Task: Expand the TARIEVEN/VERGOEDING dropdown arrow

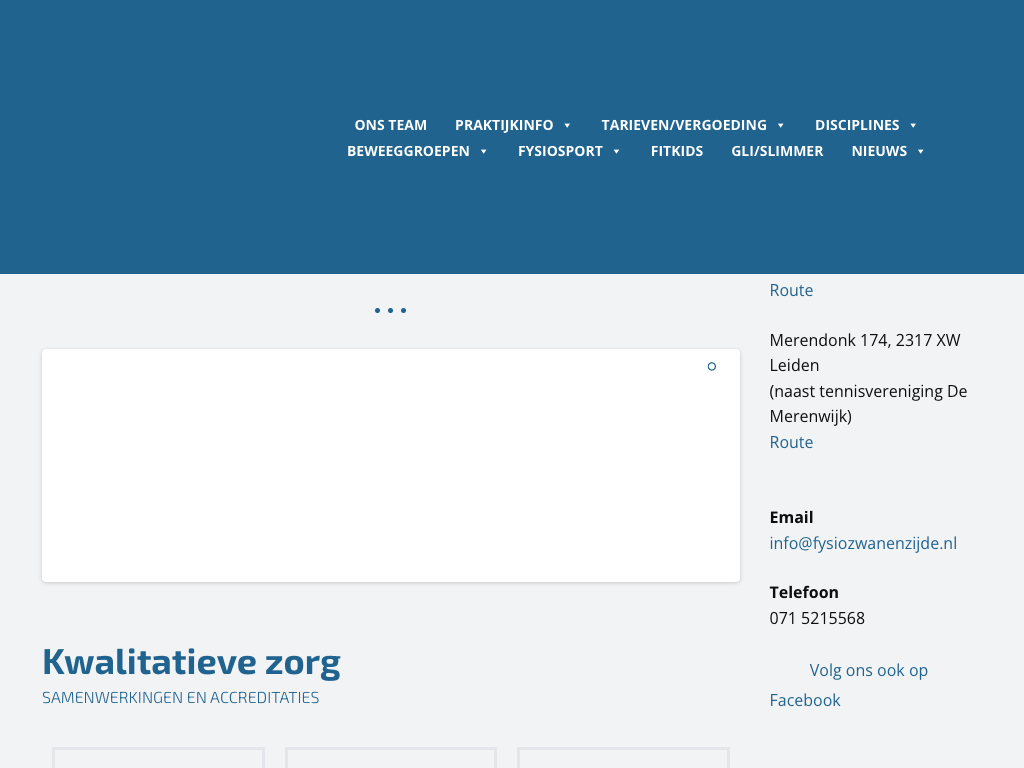Action: click(781, 126)
